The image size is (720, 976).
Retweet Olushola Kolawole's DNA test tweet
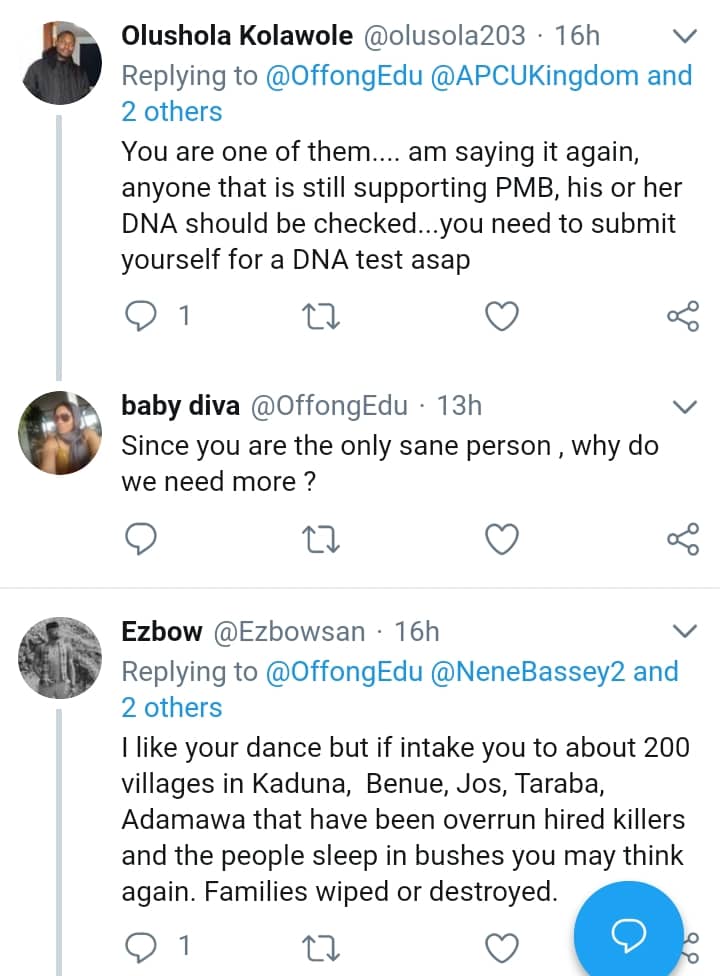coord(322,318)
